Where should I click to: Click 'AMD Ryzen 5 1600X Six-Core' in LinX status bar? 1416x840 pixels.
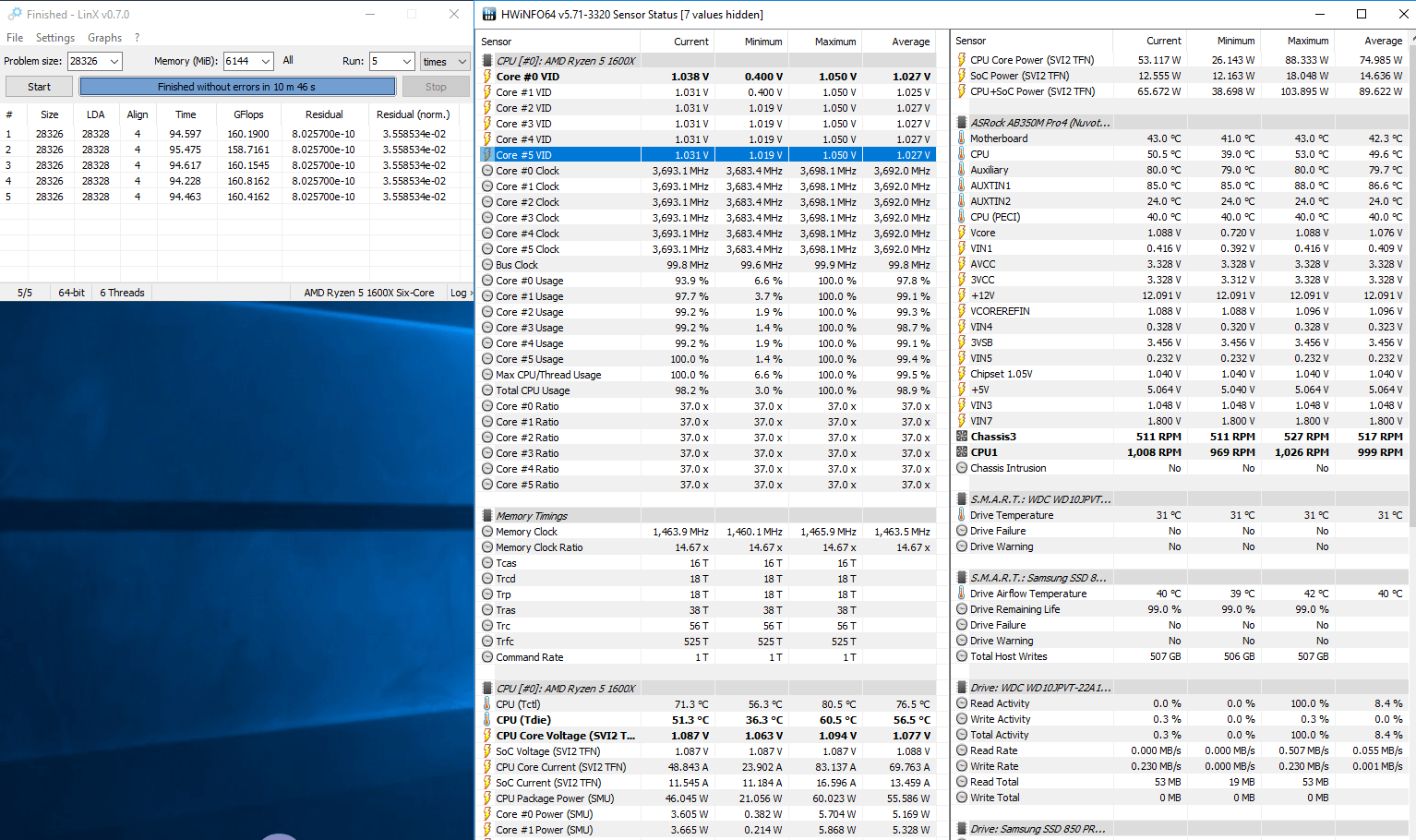coord(369,293)
